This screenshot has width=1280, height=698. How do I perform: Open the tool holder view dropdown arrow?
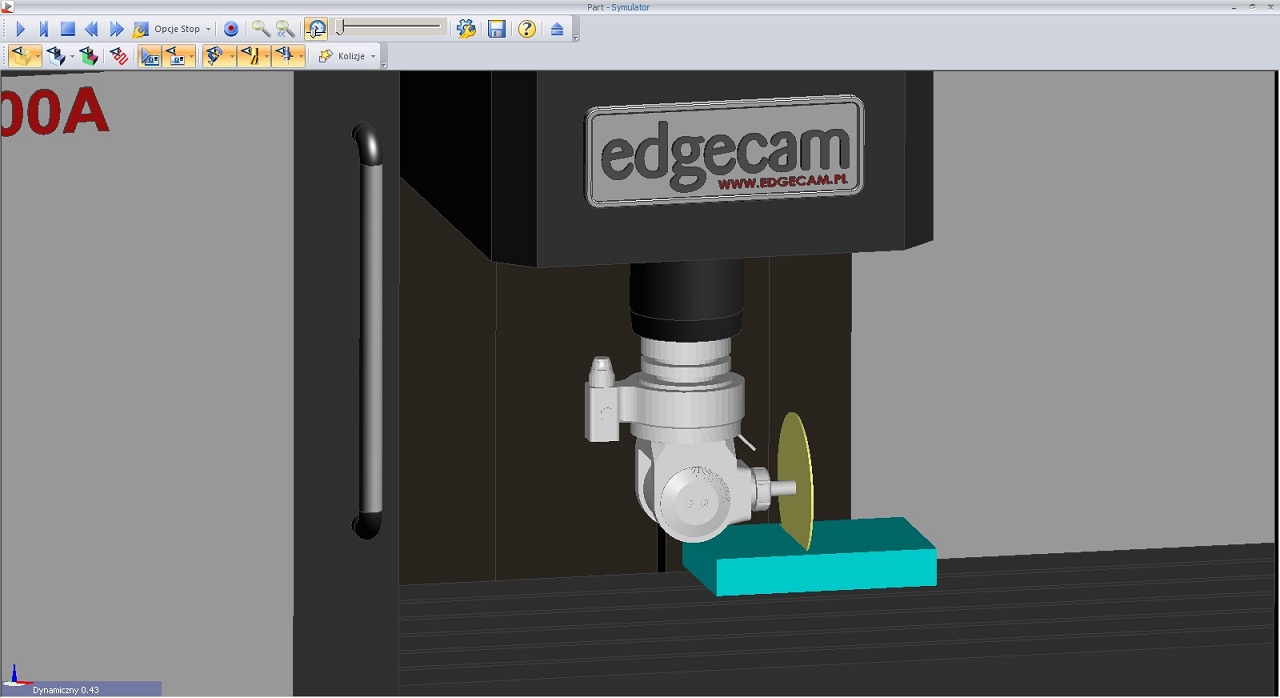pyautogui.click(x=301, y=57)
